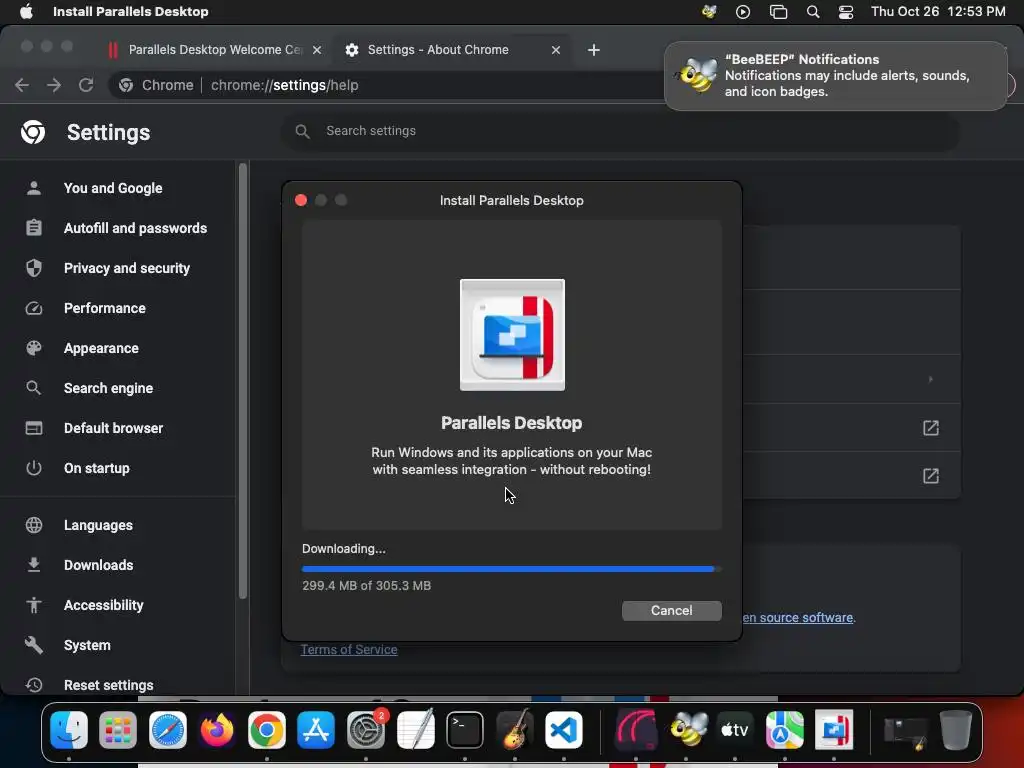Viewport: 1024px width, 768px height.
Task: Go back in Chrome
Action: [x=22, y=85]
